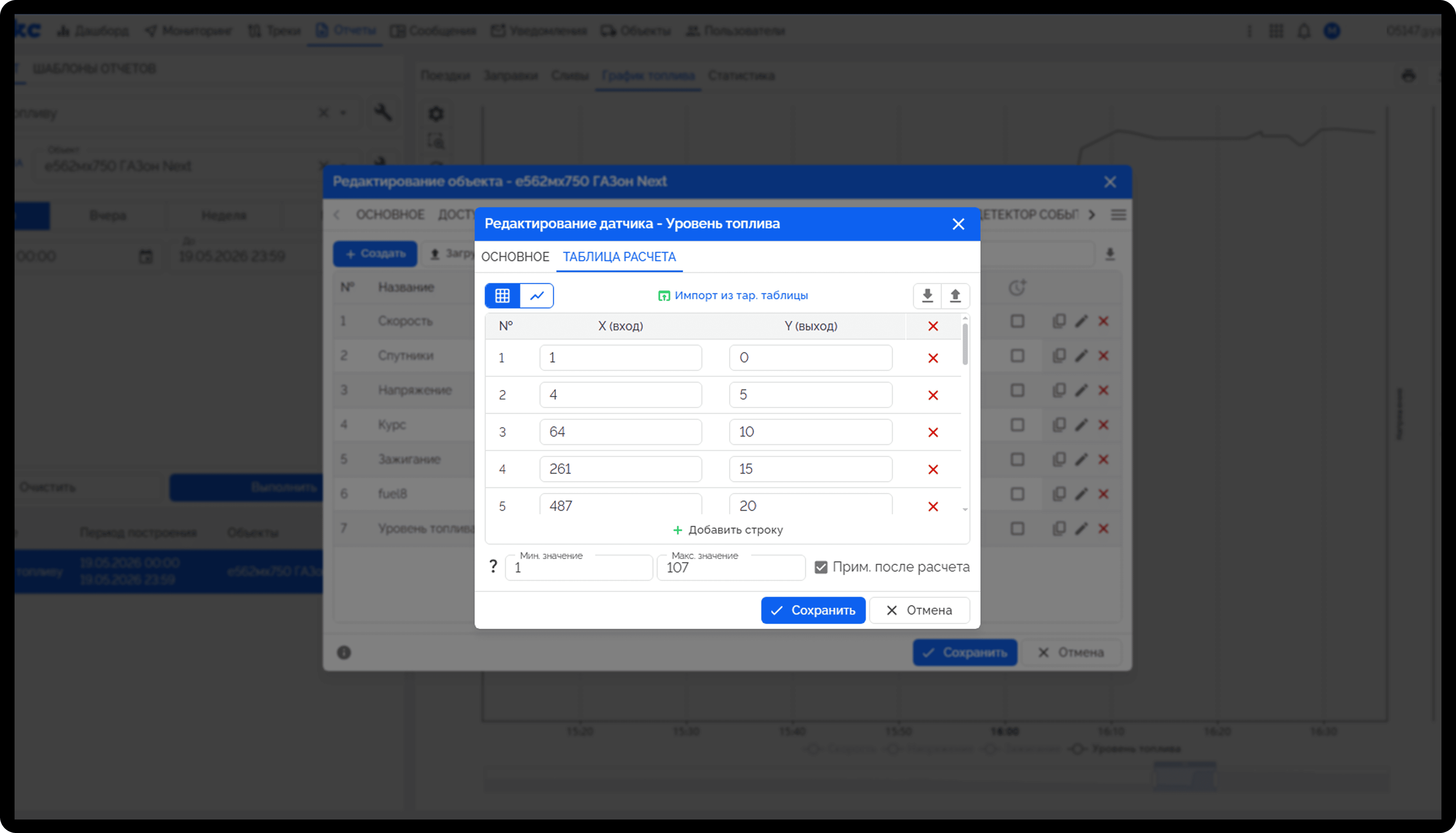
Task: Open the calendar picker icon
Action: (146, 256)
